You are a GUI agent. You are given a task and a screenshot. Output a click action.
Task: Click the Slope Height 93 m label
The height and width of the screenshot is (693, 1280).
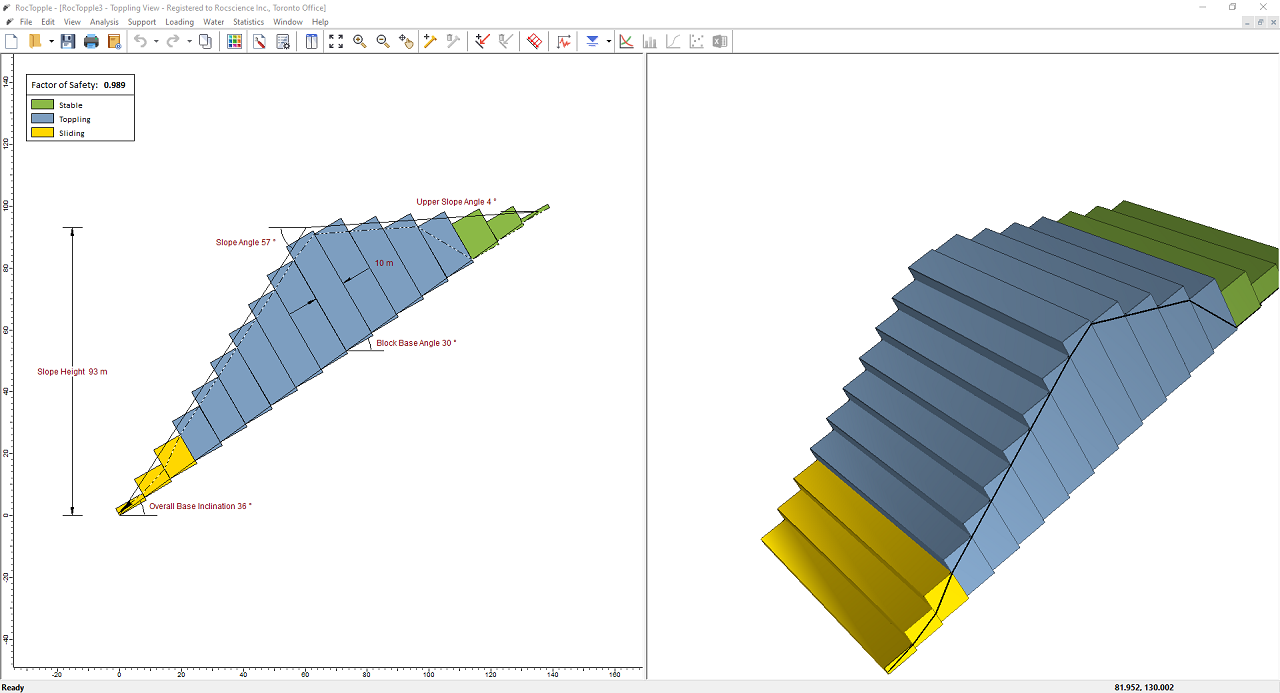click(x=72, y=372)
